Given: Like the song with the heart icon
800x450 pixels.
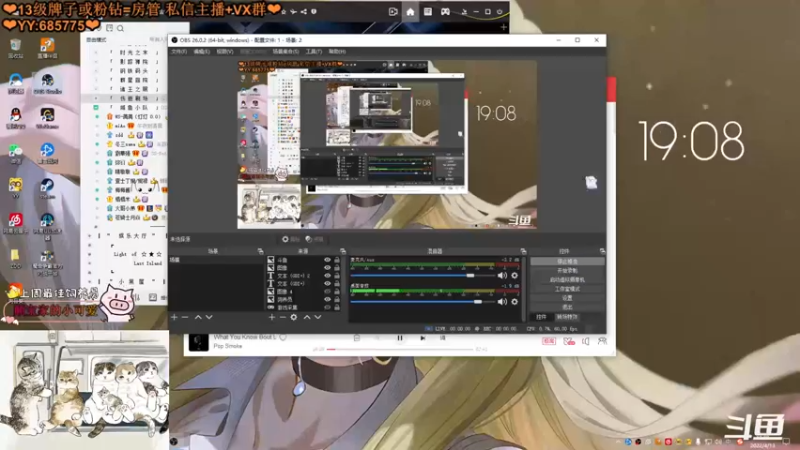Looking at the screenshot, I should pyautogui.click(x=283, y=337).
